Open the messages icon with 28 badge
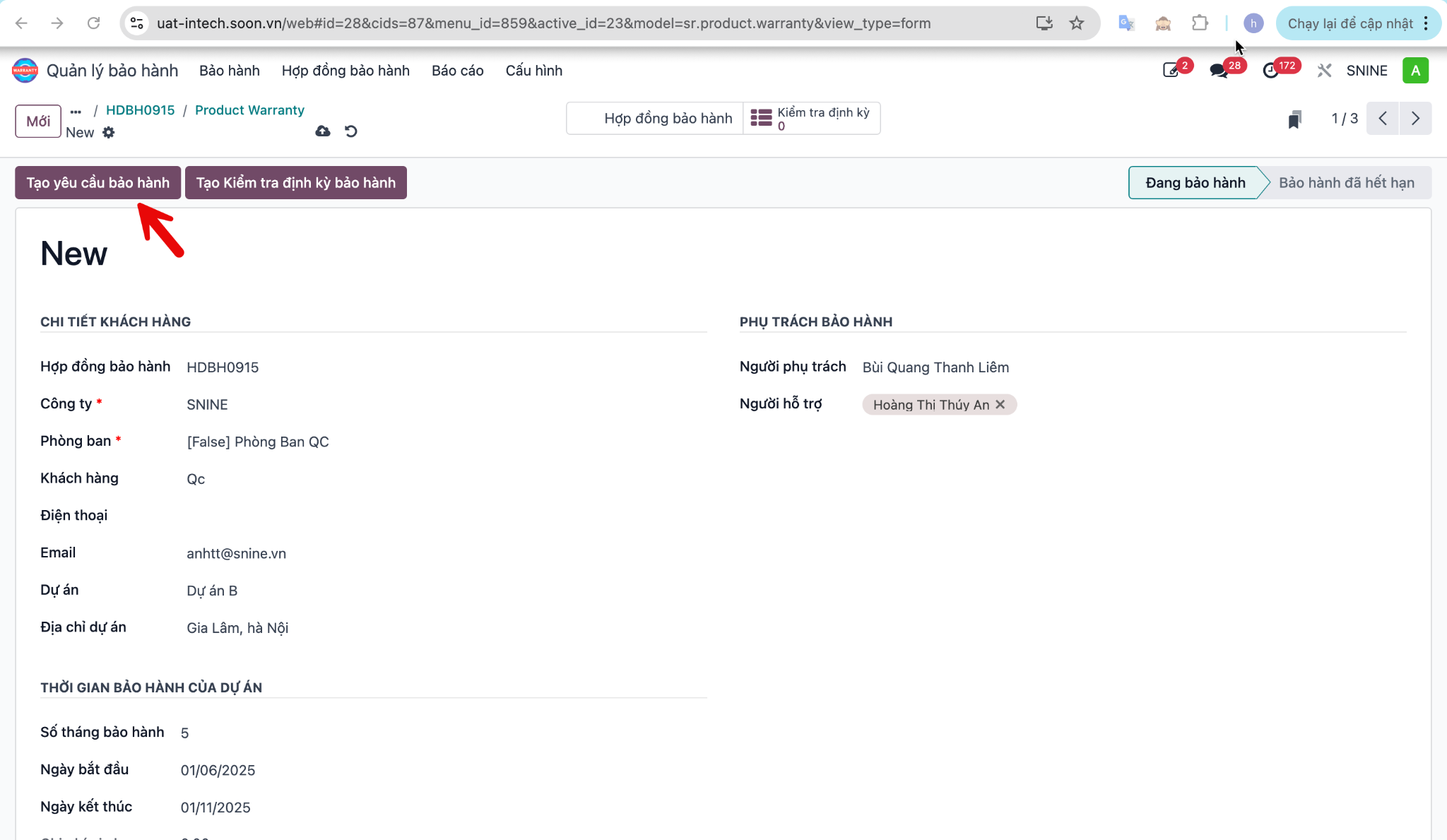This screenshot has height=840, width=1447. point(1219,71)
